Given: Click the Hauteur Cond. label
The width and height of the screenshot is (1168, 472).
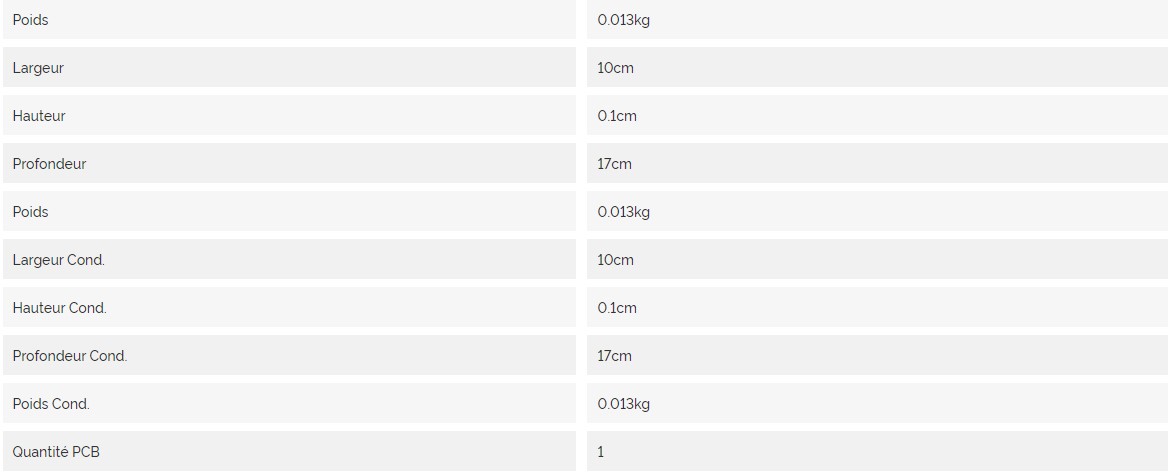Looking at the screenshot, I should coord(59,308).
